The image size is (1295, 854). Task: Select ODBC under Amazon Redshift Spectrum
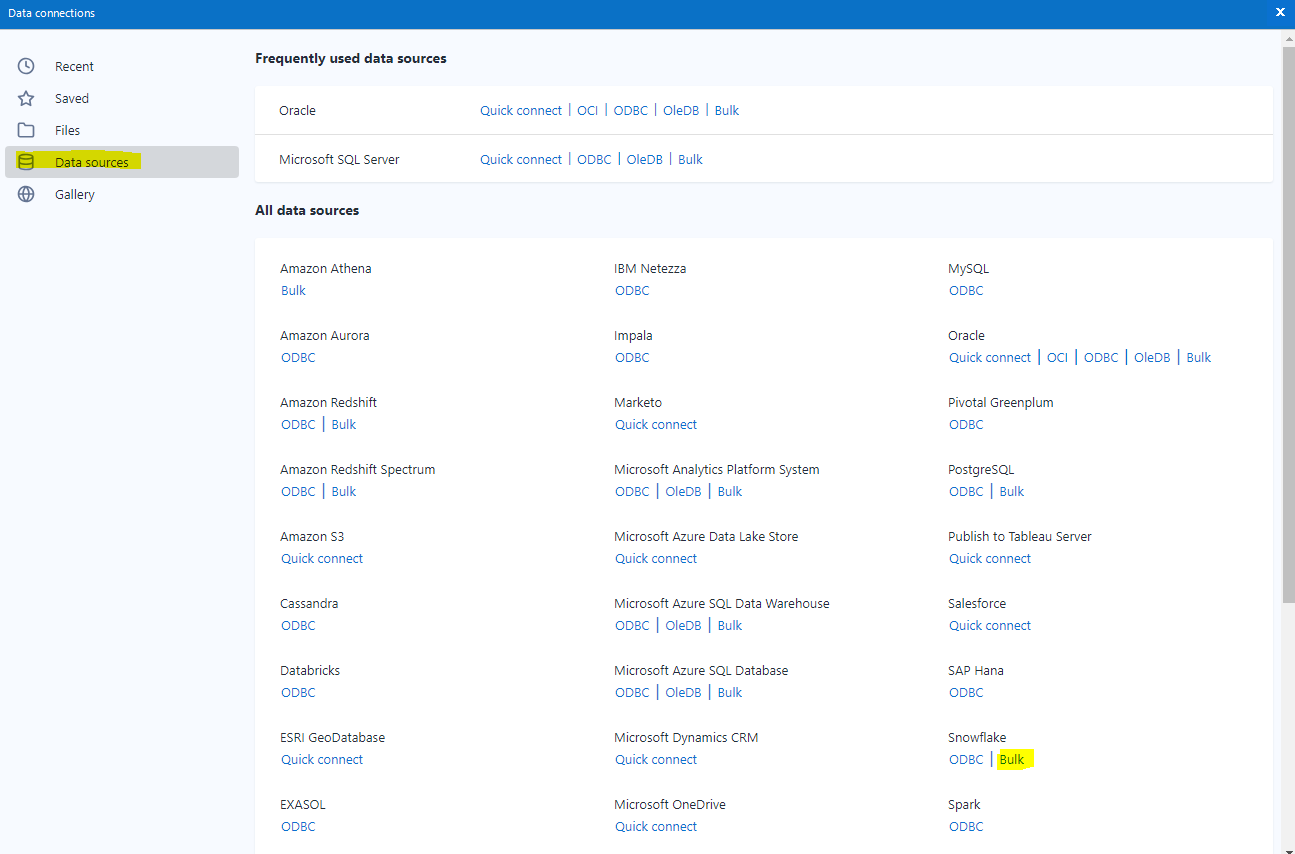click(x=298, y=491)
